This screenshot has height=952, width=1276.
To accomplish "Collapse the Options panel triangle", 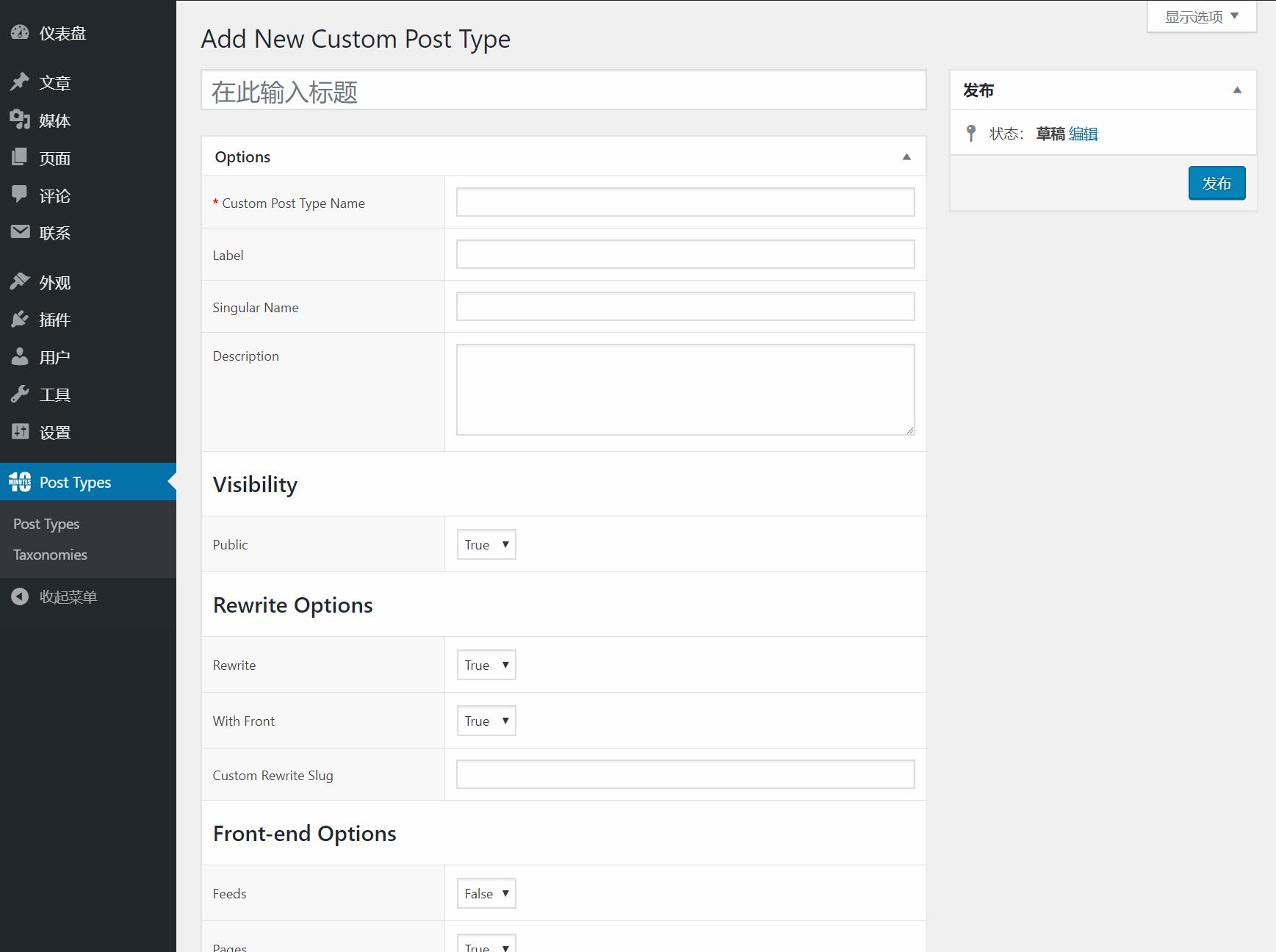I will click(x=906, y=157).
